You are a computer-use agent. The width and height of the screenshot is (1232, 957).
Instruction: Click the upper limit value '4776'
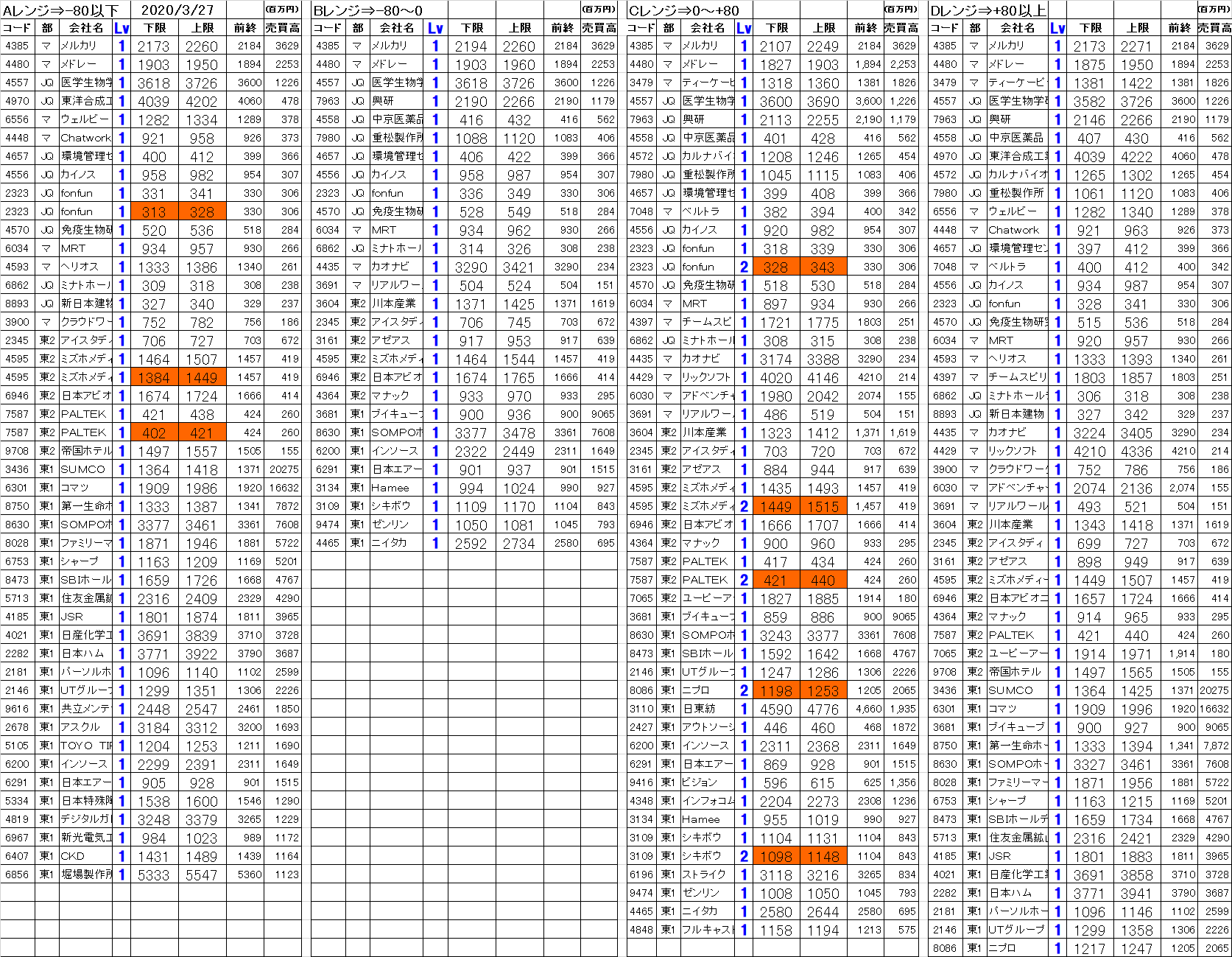pyautogui.click(x=823, y=709)
